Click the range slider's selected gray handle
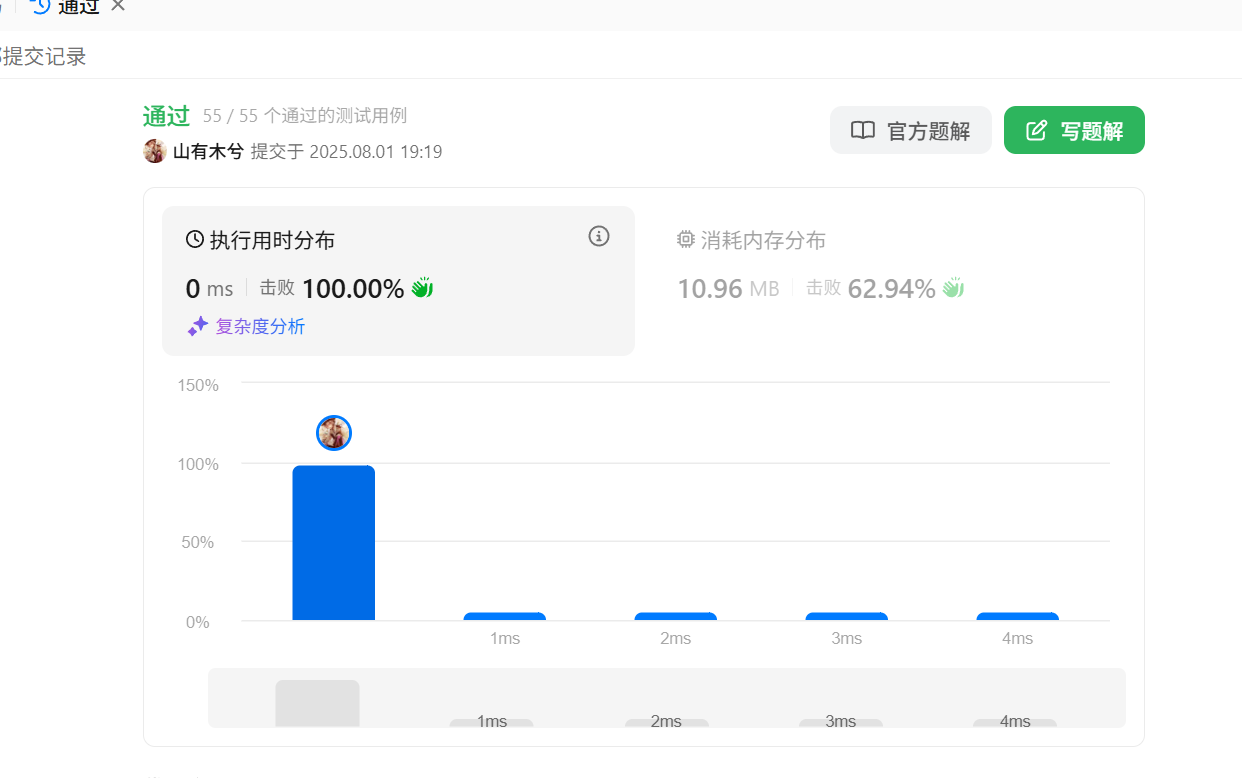The height and width of the screenshot is (778, 1242). (x=317, y=704)
